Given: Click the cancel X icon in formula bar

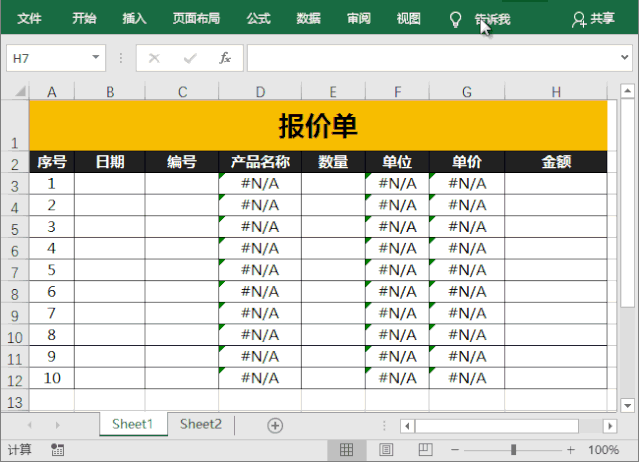Looking at the screenshot, I should 154,58.
